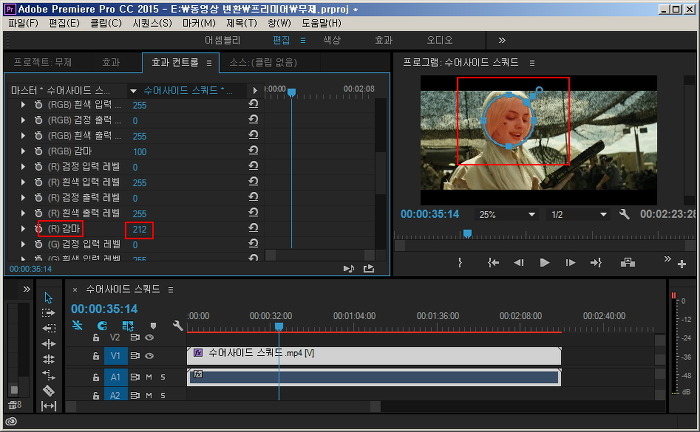Click program monitor timecode 00:00:35:14
Viewport: 700px width, 432px height.
click(x=429, y=214)
